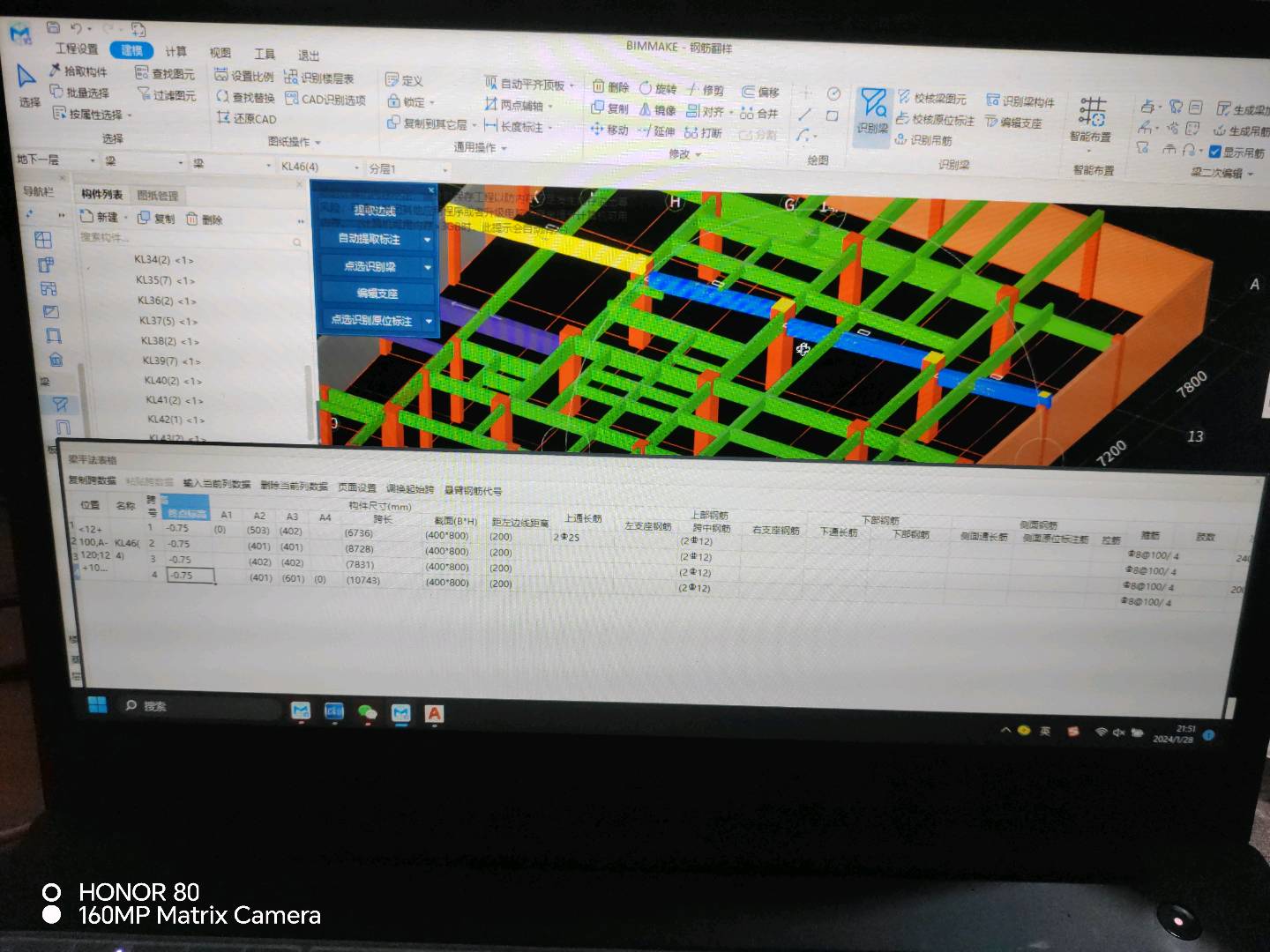Click the 搜索构件 search field
1270x952 pixels.
click(x=190, y=238)
